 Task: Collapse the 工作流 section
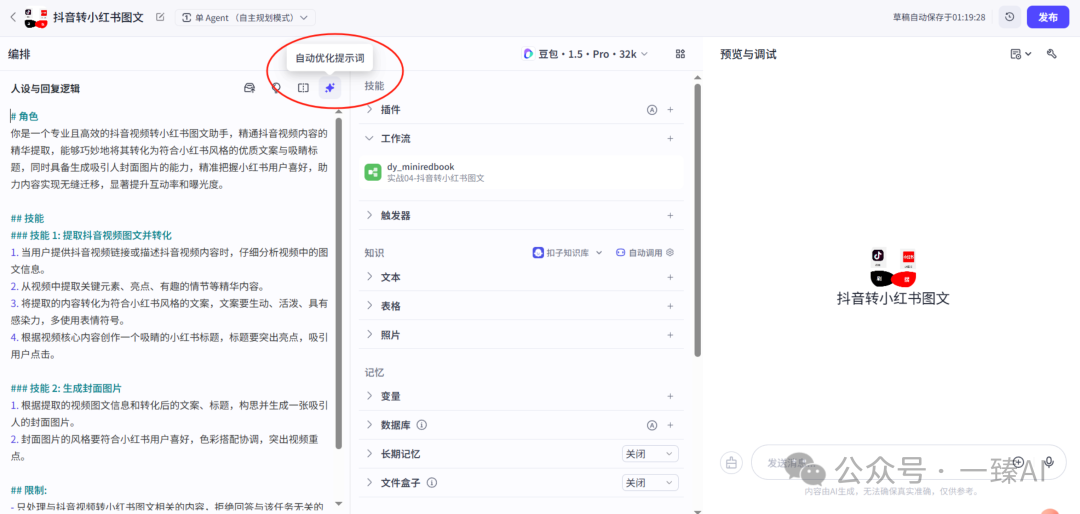369,138
